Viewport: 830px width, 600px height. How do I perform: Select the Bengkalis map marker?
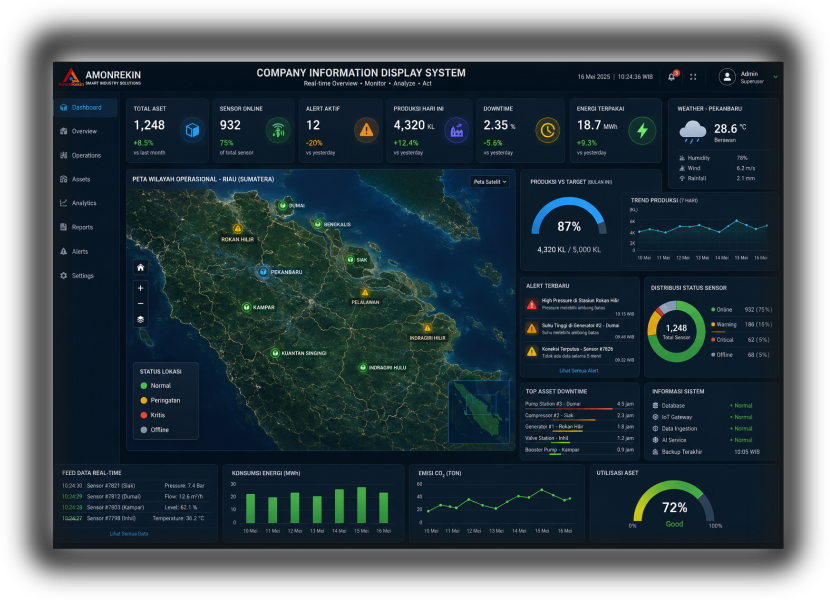click(x=318, y=225)
